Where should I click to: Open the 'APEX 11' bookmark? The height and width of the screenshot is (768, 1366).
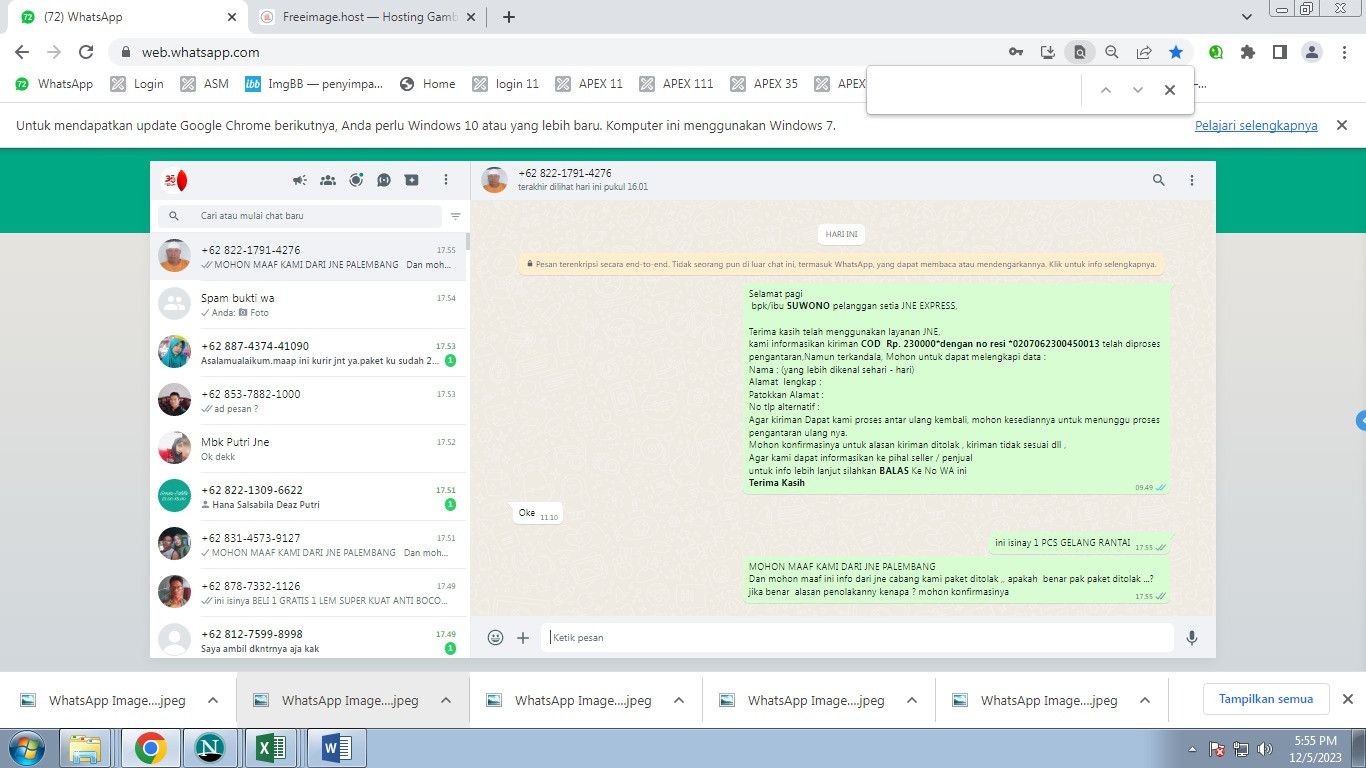point(589,84)
